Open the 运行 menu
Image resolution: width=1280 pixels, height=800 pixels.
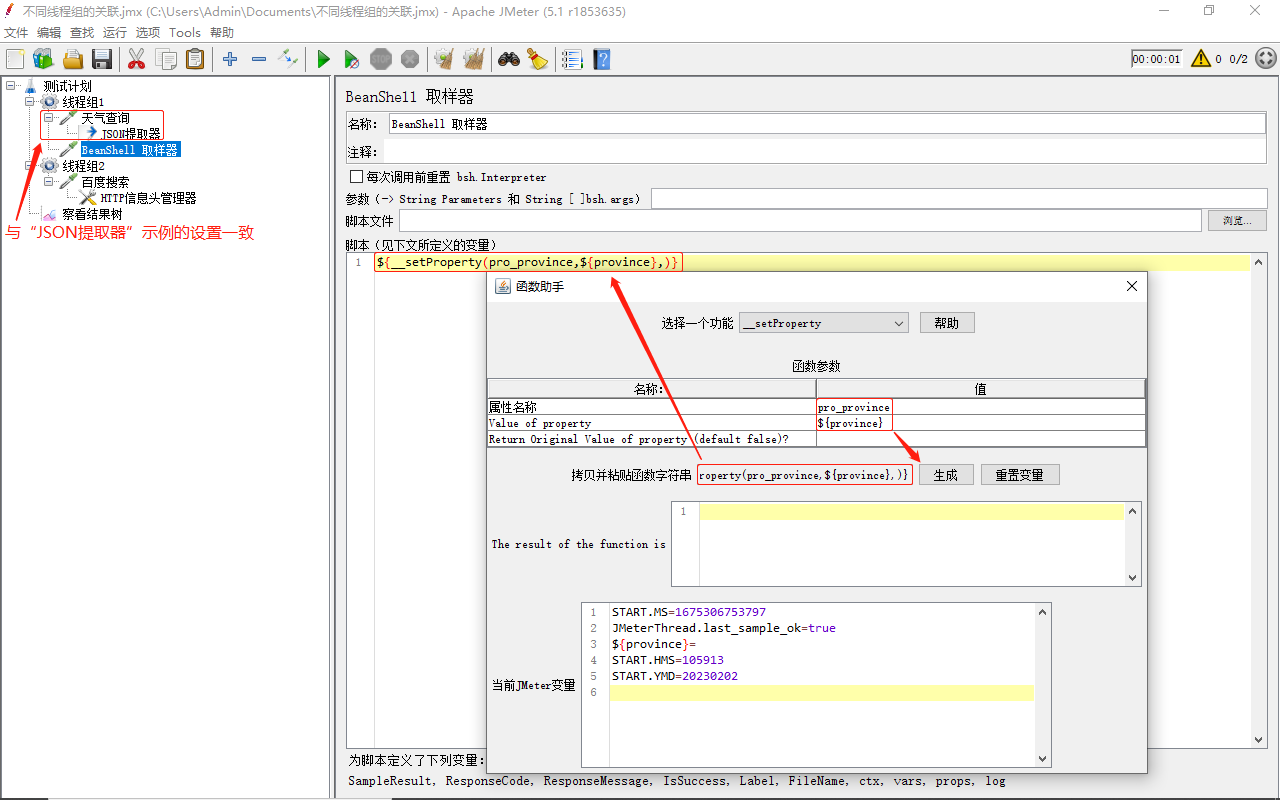115,32
